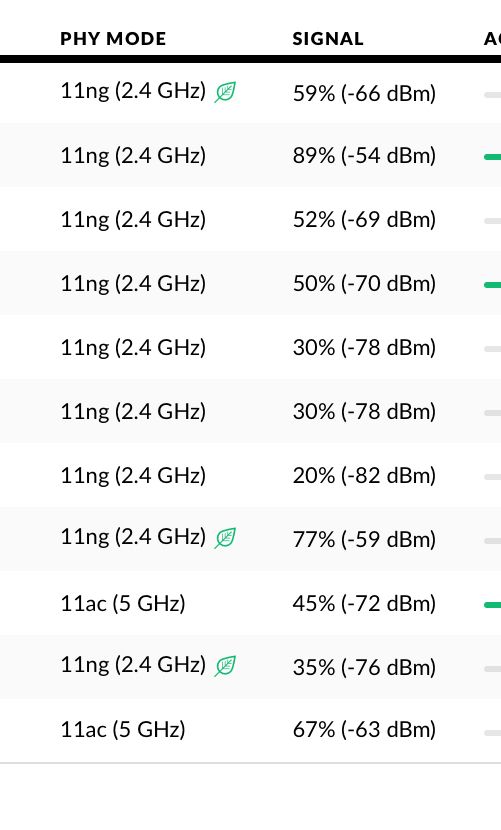This screenshot has height=830, width=501.
Task: Click 11ac (5 GHz) in the 67% row
Action: [123, 729]
